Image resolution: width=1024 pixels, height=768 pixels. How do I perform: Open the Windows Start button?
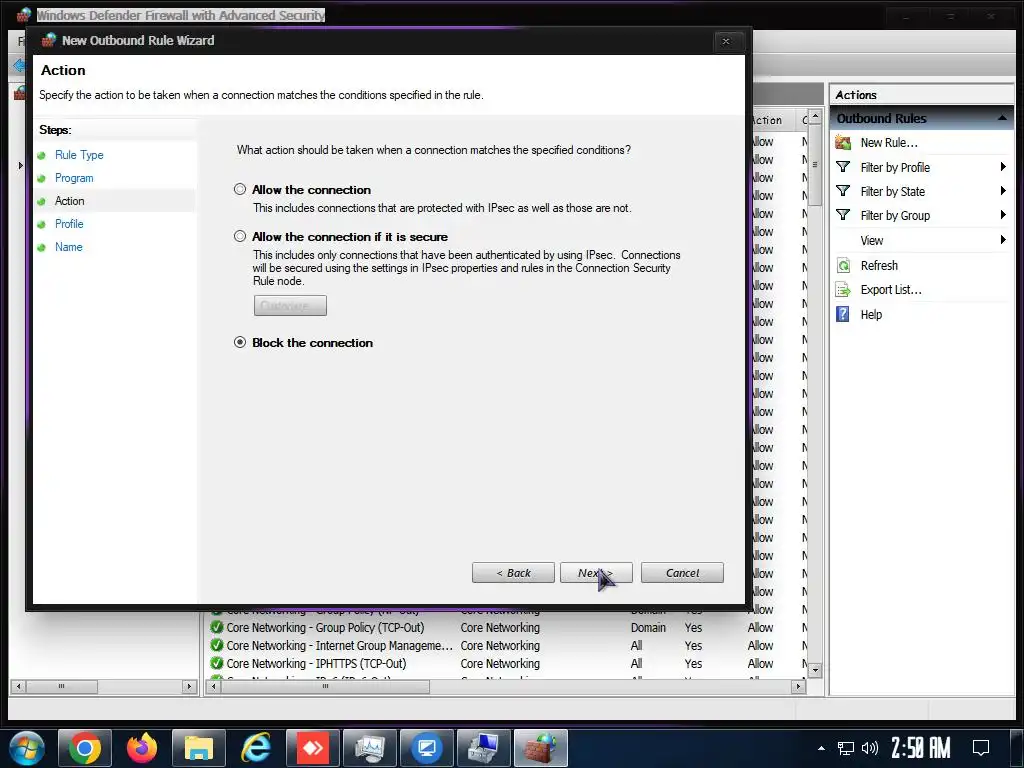coord(26,748)
